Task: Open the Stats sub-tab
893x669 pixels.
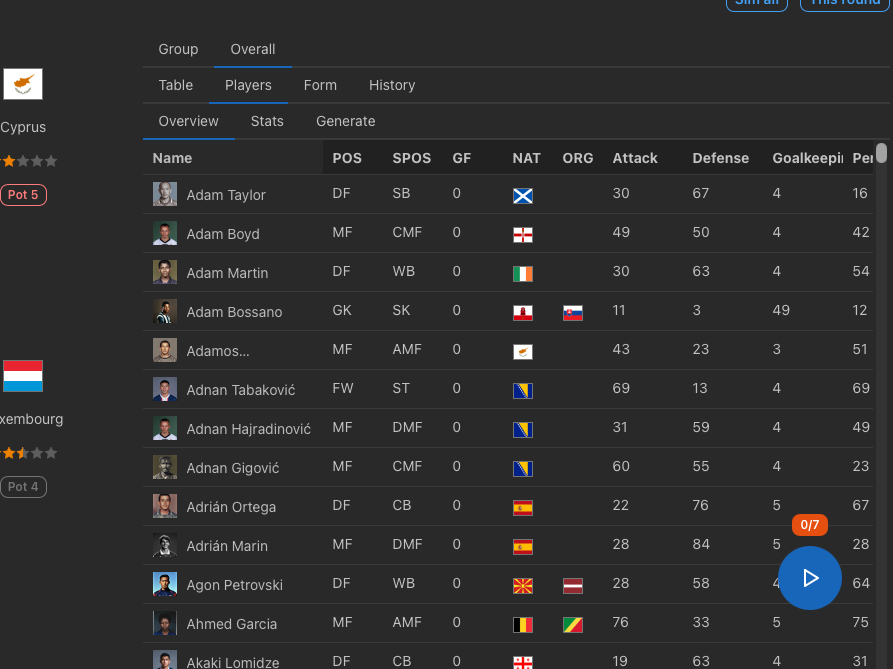Action: (x=267, y=121)
